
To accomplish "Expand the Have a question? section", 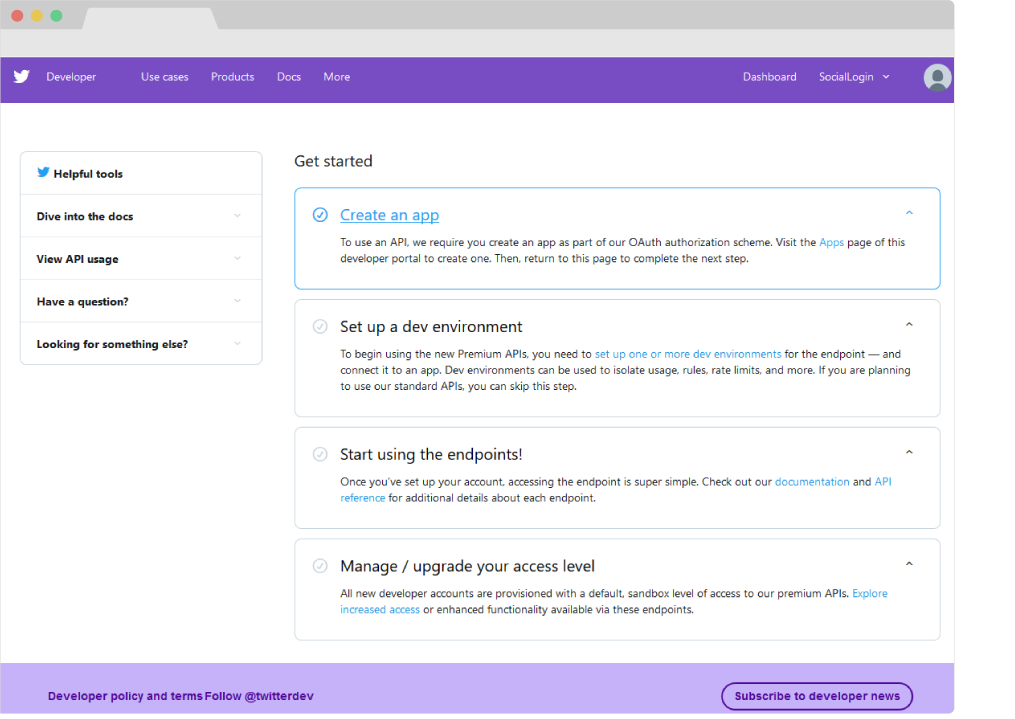I will coord(237,301).
